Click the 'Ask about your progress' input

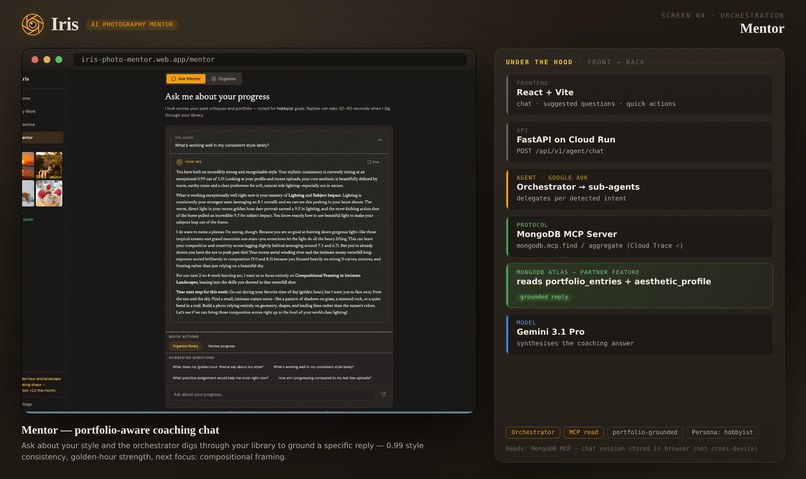coord(271,395)
